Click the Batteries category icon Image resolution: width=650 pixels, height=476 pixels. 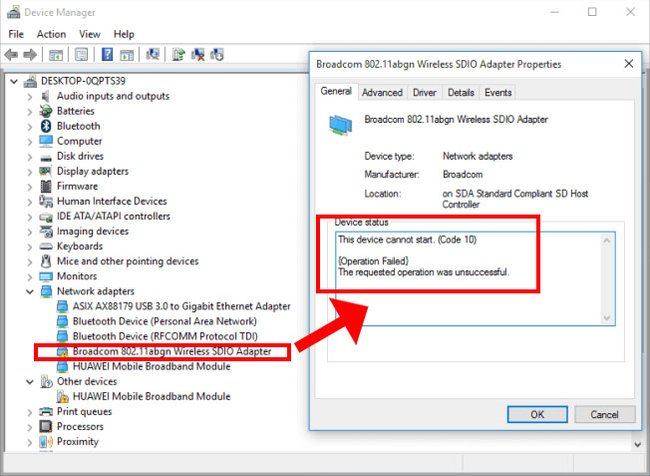46,111
